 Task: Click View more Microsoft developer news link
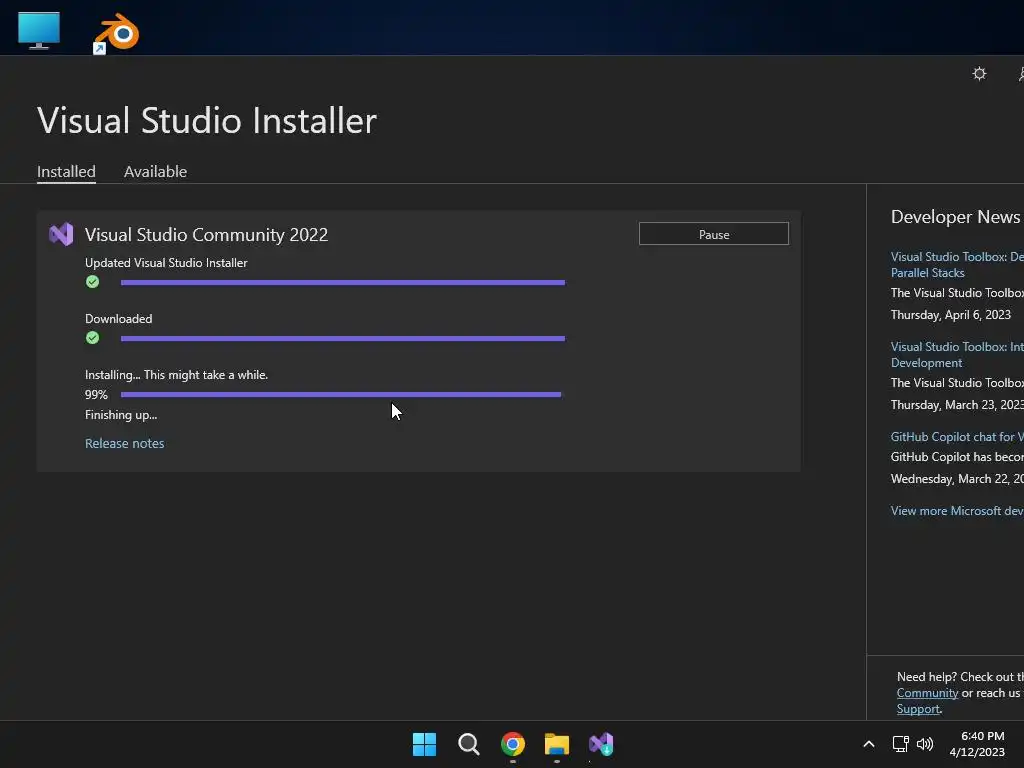957,511
